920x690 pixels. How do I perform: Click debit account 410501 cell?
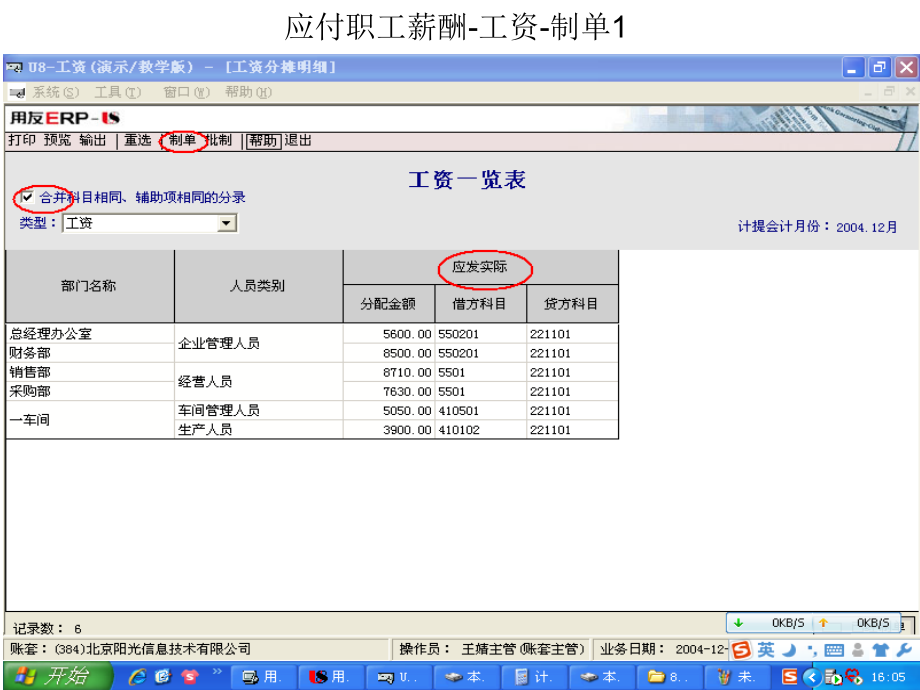[481, 411]
